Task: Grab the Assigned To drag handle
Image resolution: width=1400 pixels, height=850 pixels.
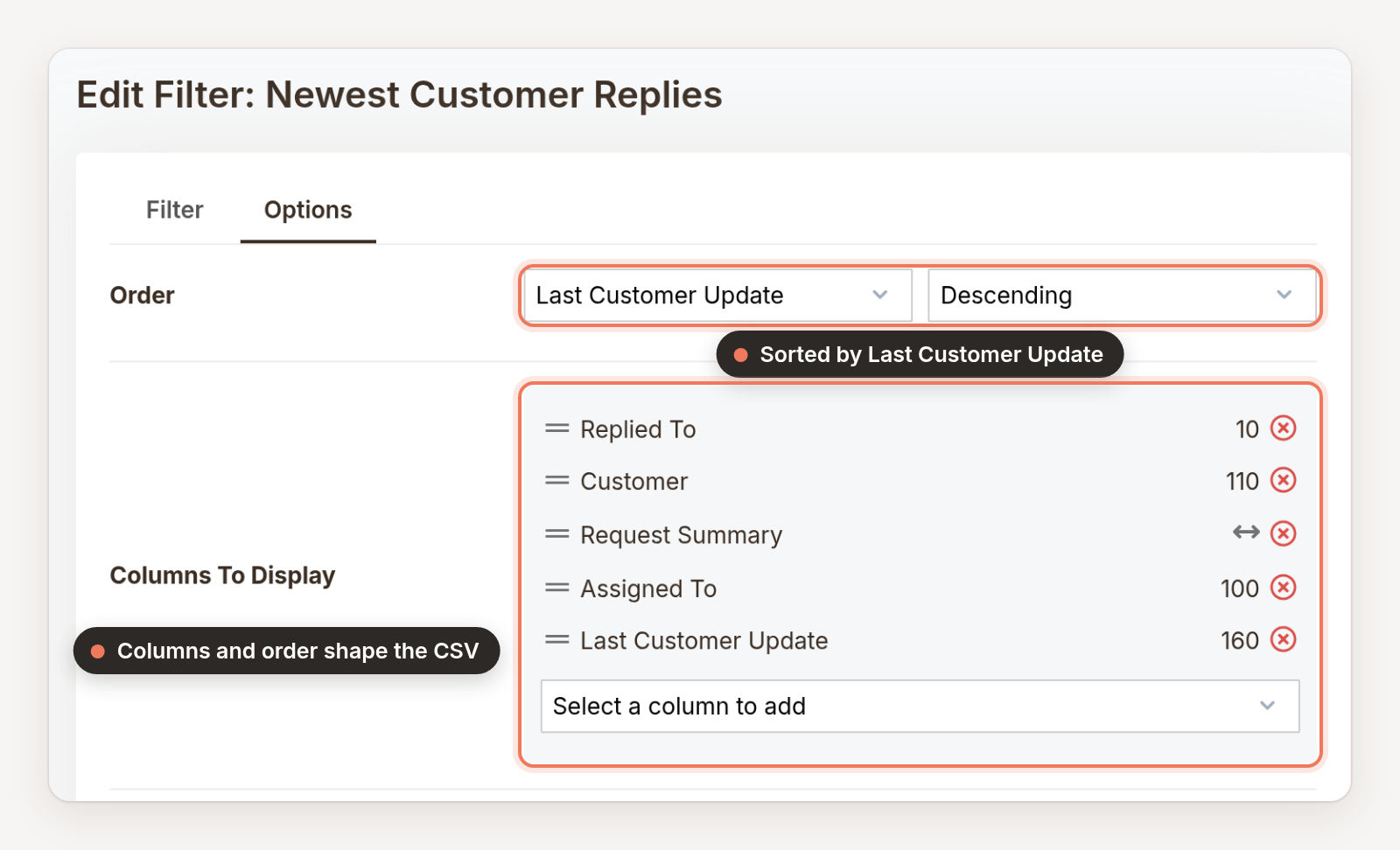Action: coord(557,588)
